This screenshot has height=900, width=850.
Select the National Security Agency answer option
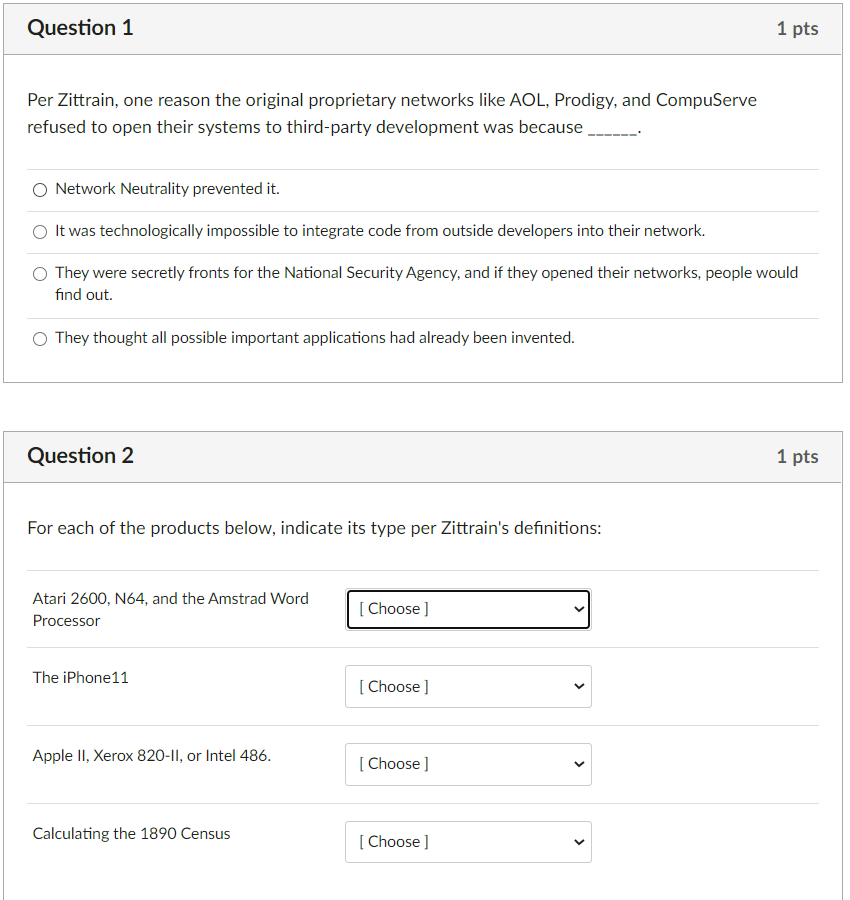pos(39,273)
